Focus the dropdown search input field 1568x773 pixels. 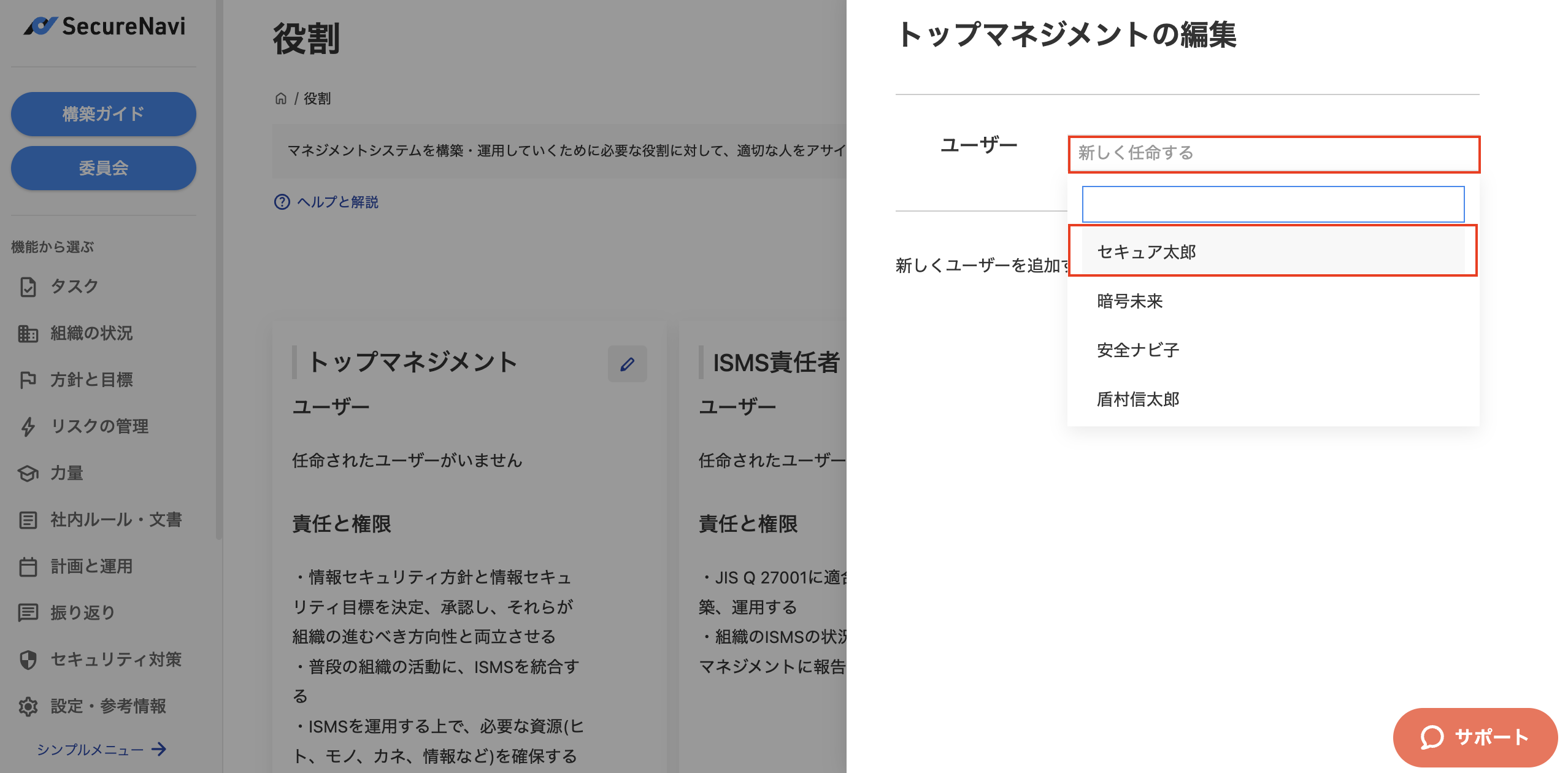tap(1273, 204)
